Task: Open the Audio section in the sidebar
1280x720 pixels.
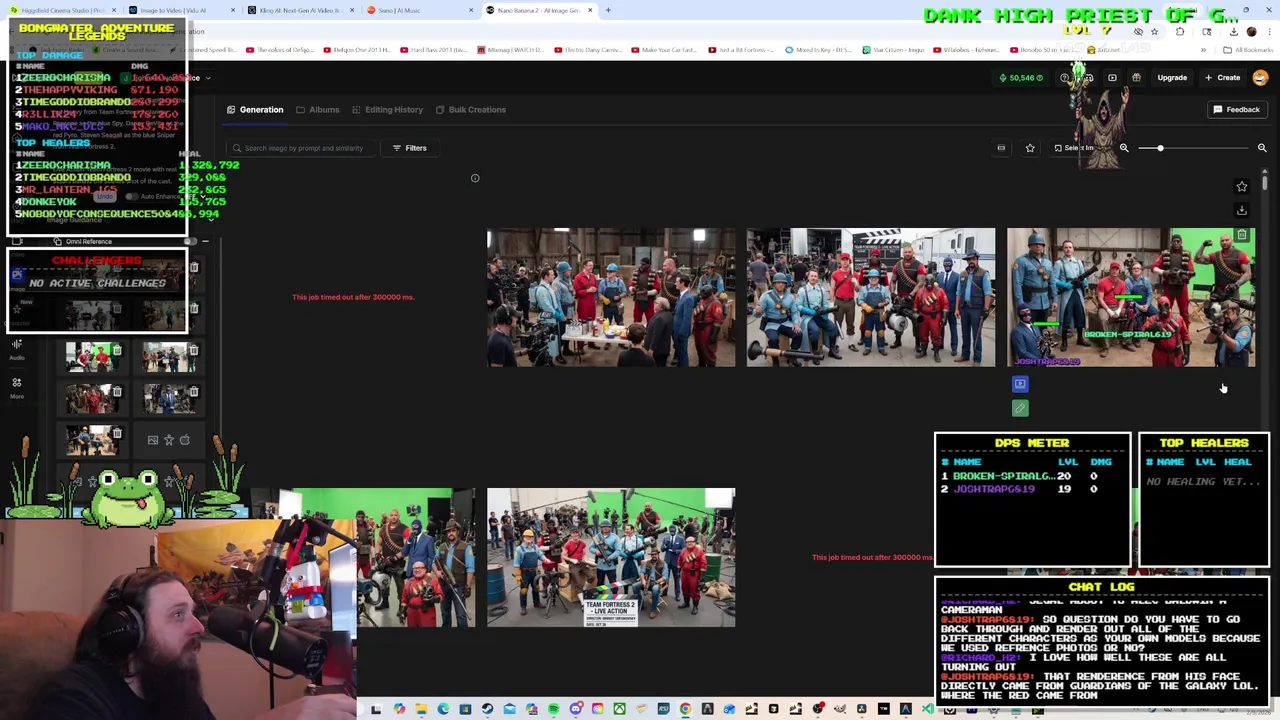Action: 17,349
